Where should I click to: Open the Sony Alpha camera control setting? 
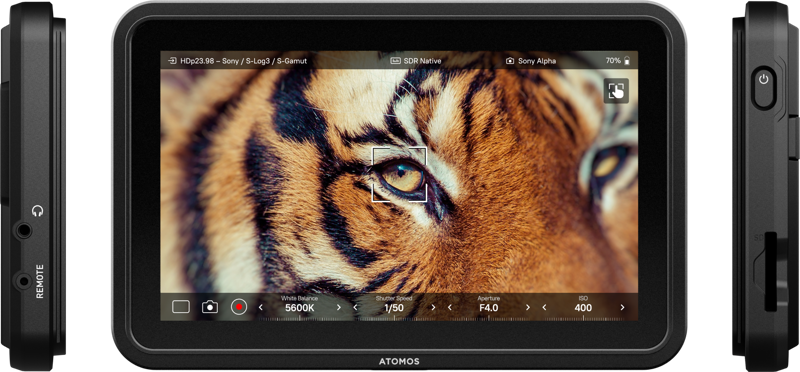[x=537, y=61]
